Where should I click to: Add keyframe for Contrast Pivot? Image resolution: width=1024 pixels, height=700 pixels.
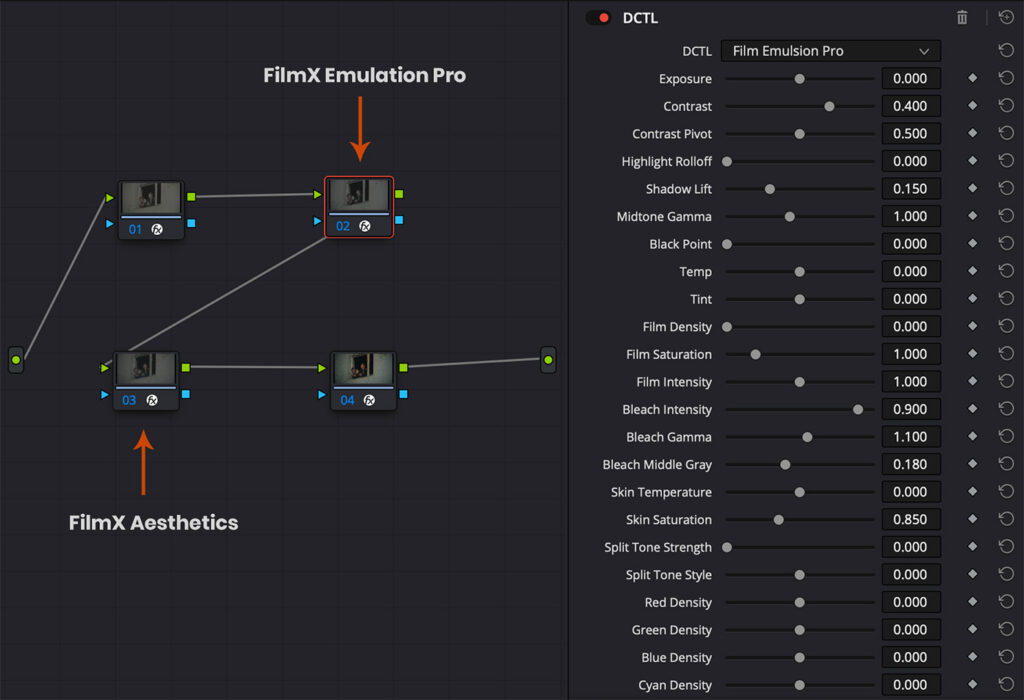click(x=972, y=133)
